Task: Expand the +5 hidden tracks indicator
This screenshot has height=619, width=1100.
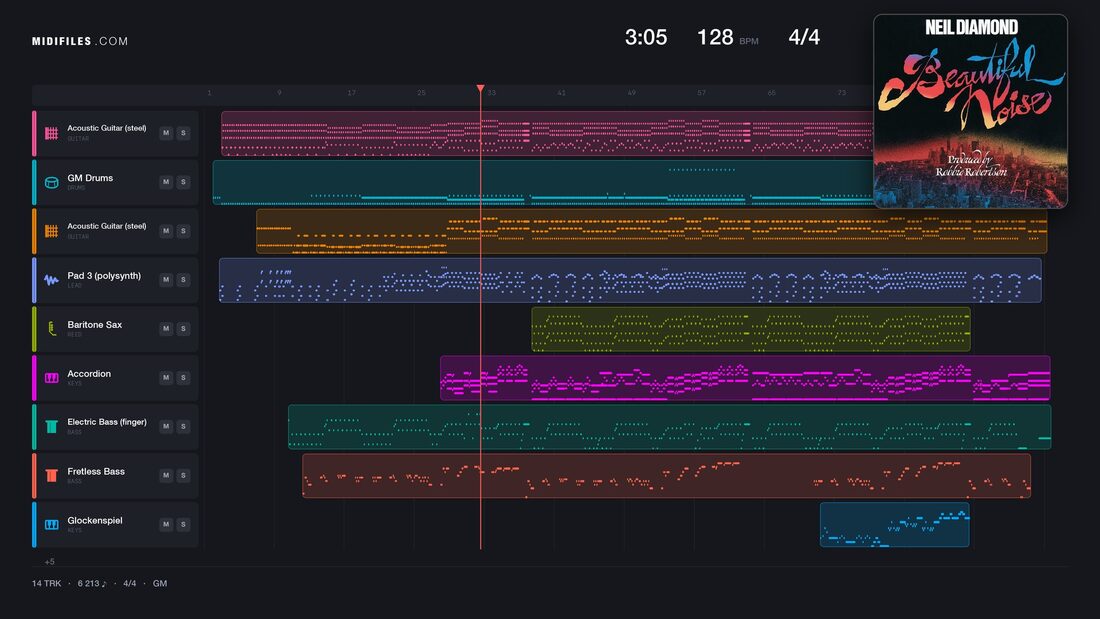Action: 49,561
